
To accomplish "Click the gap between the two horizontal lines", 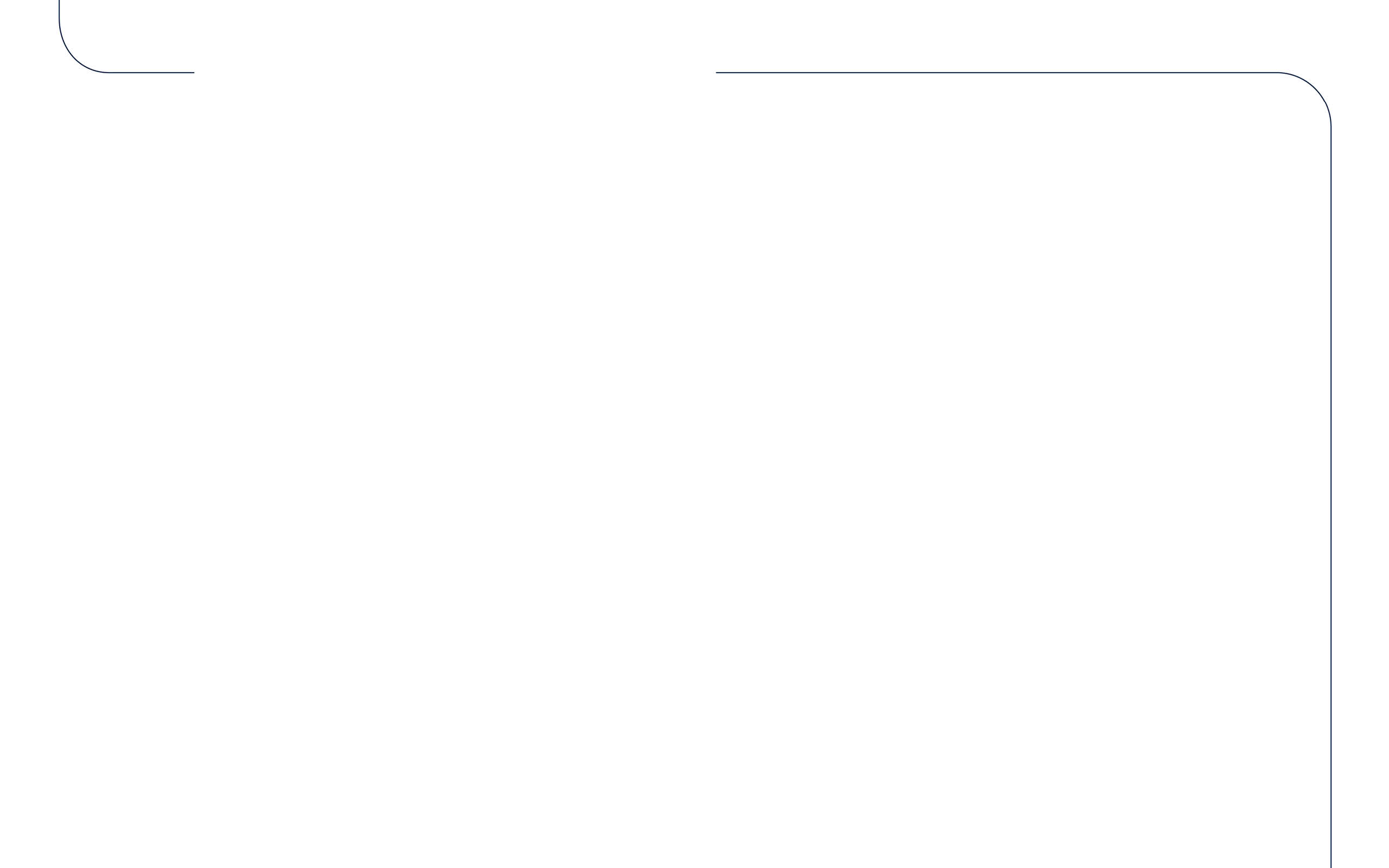I will click(455, 73).
